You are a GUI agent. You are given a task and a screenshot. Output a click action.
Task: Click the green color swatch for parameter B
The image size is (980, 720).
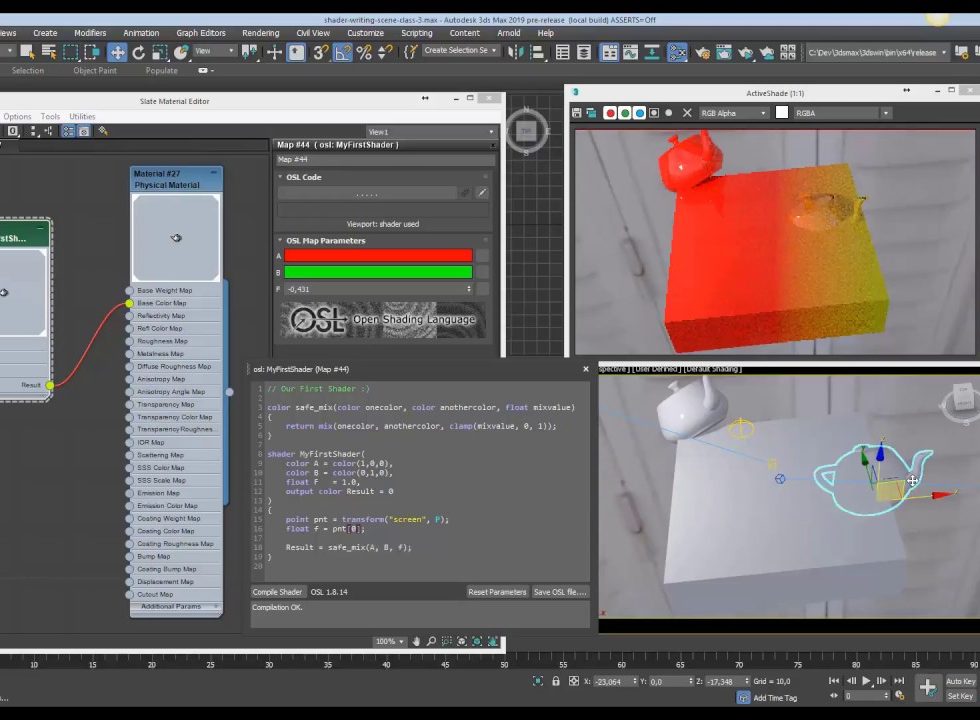point(378,272)
